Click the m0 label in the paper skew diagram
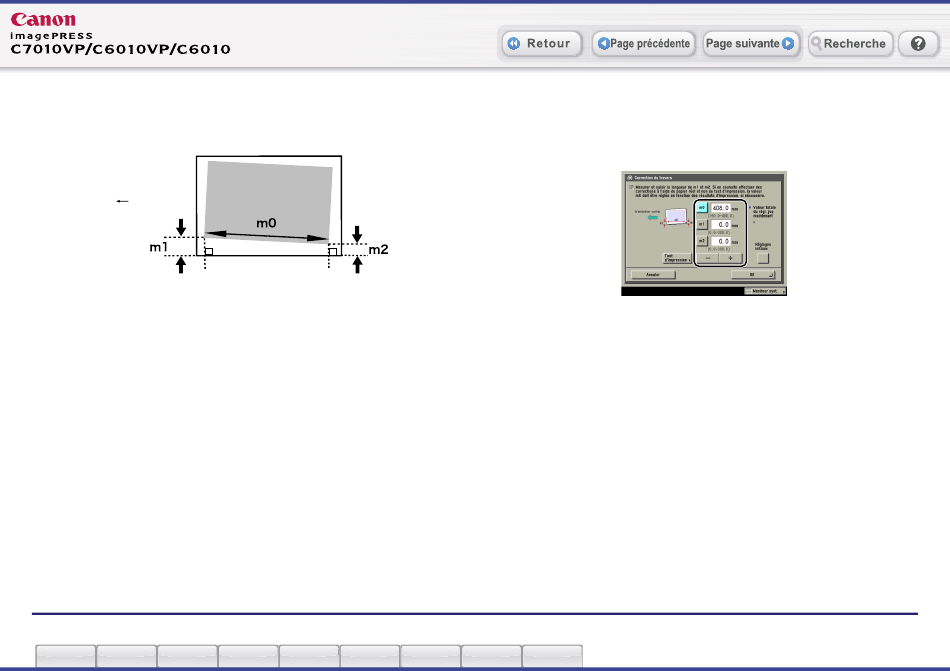 266,223
